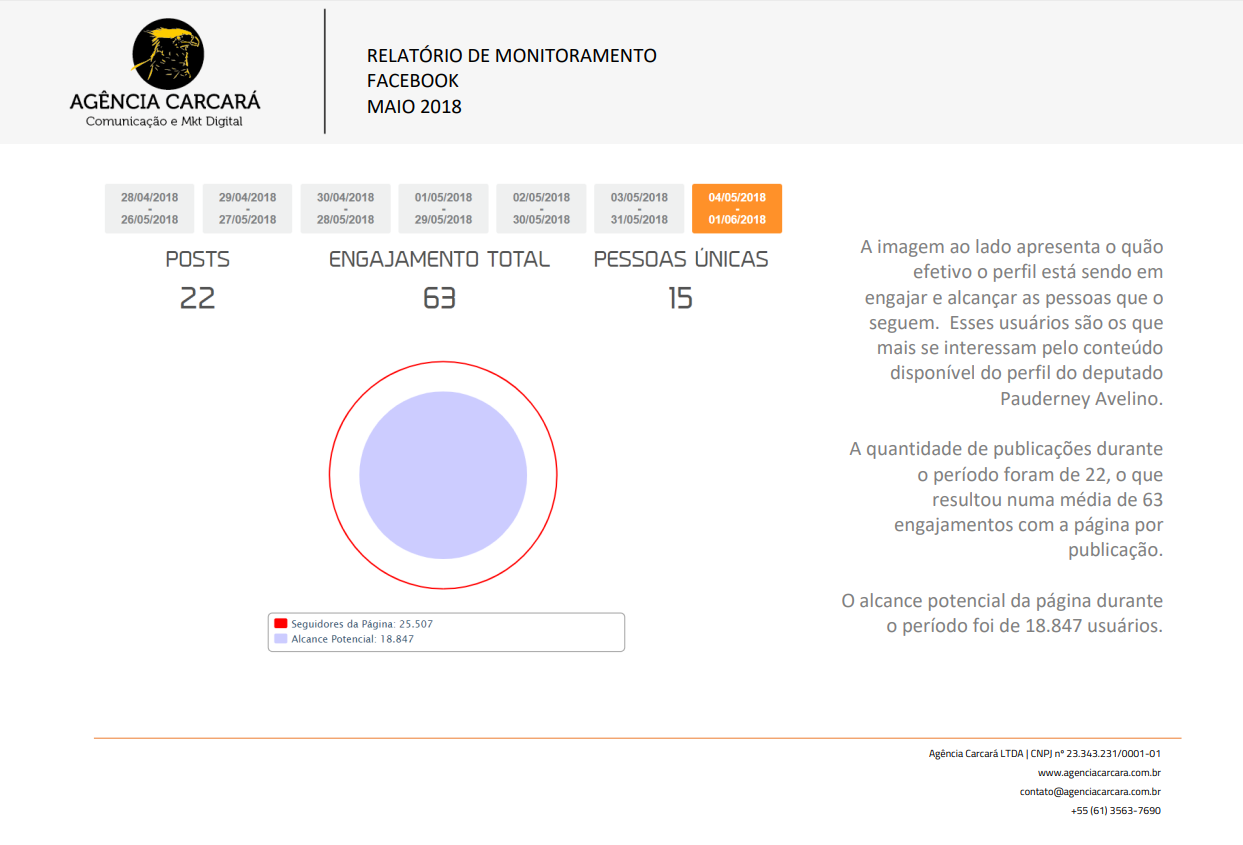Click the lilac potential reach circle in chart
Image resolution: width=1243 pixels, height=845 pixels.
(x=443, y=475)
